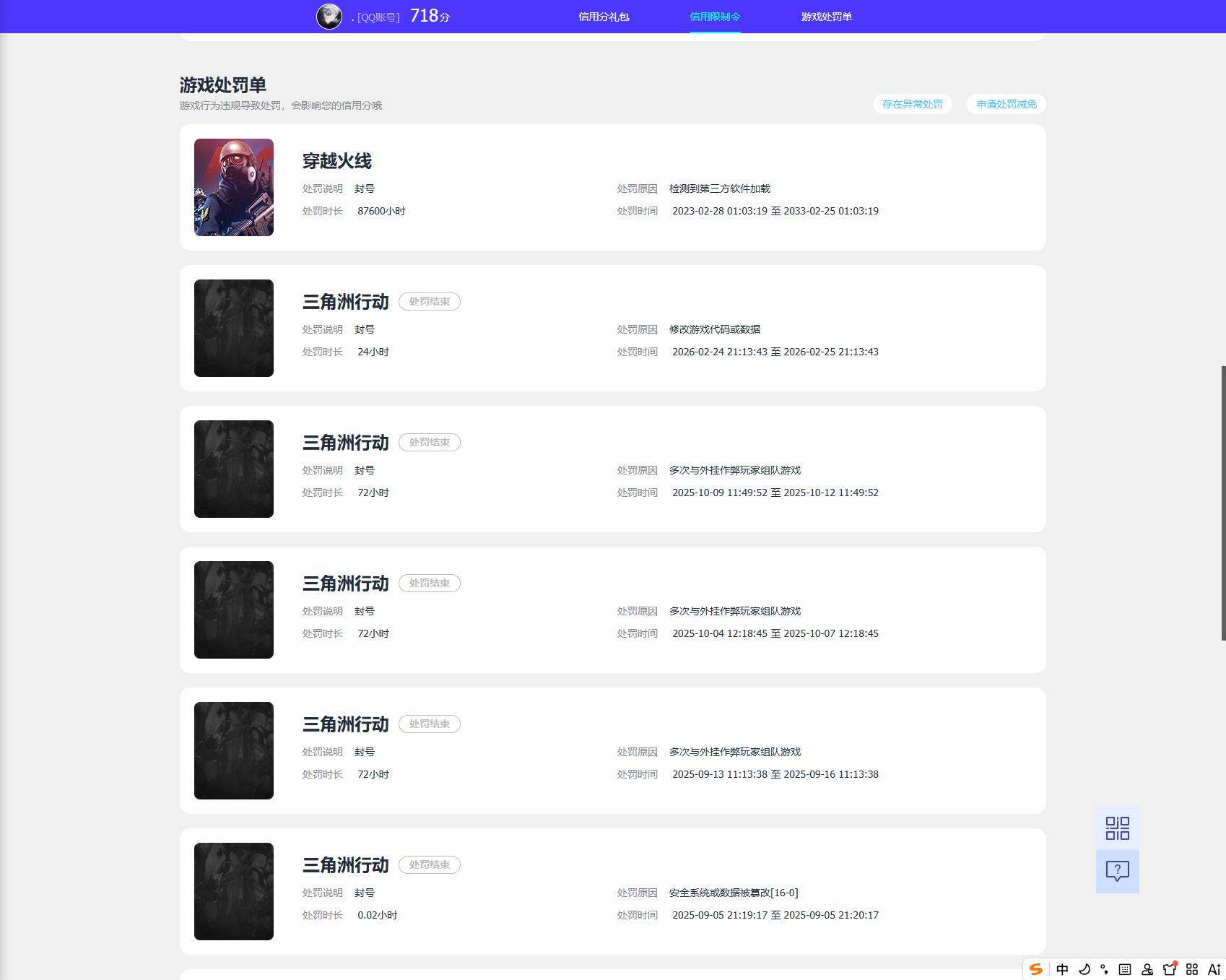Click the 2023-02-28 01:03:19 ban time range
1226x980 pixels.
(775, 211)
